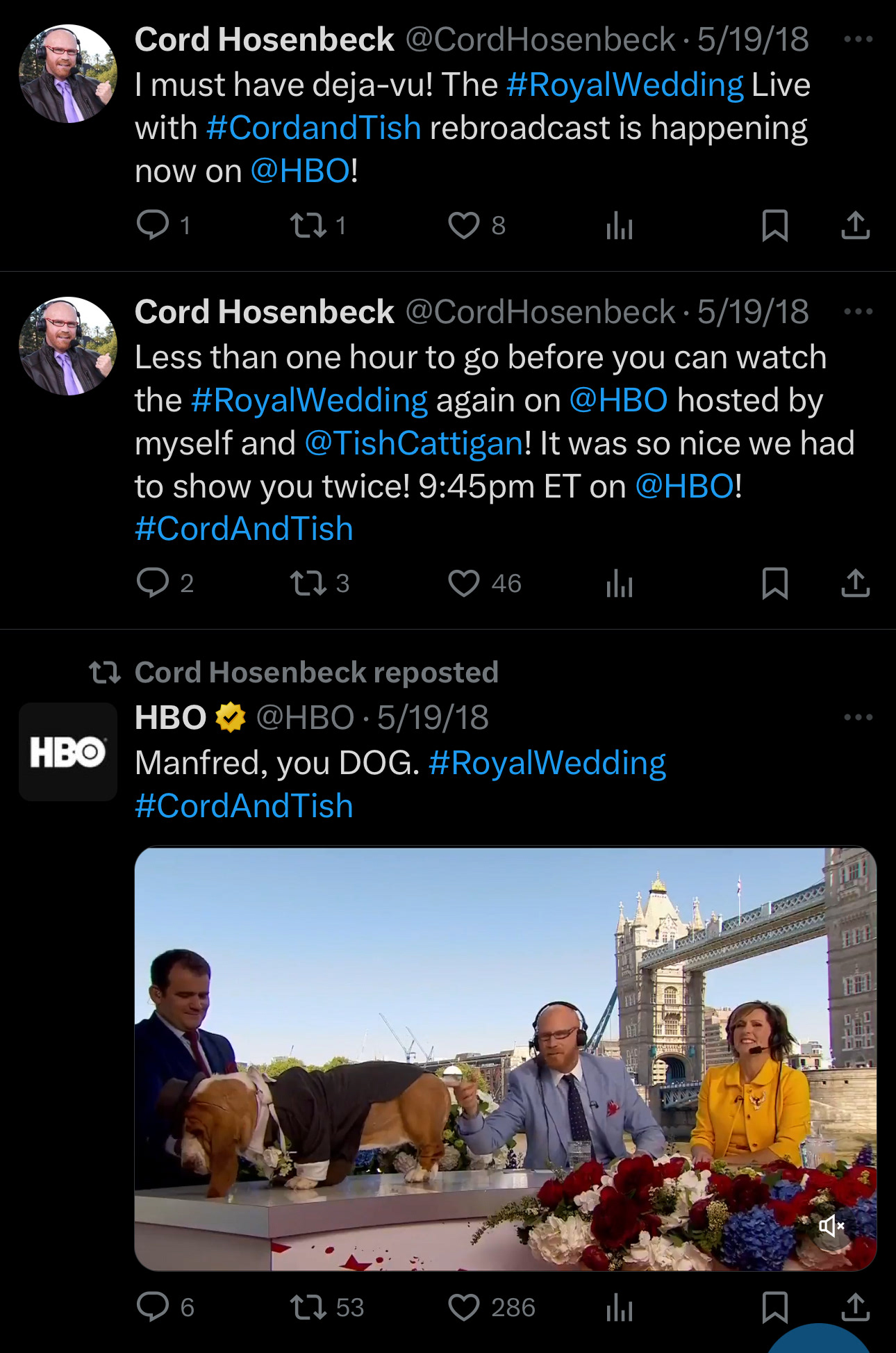This screenshot has width=896, height=1353.
Task: Open more options on second Cord tweet
Action: 858,312
